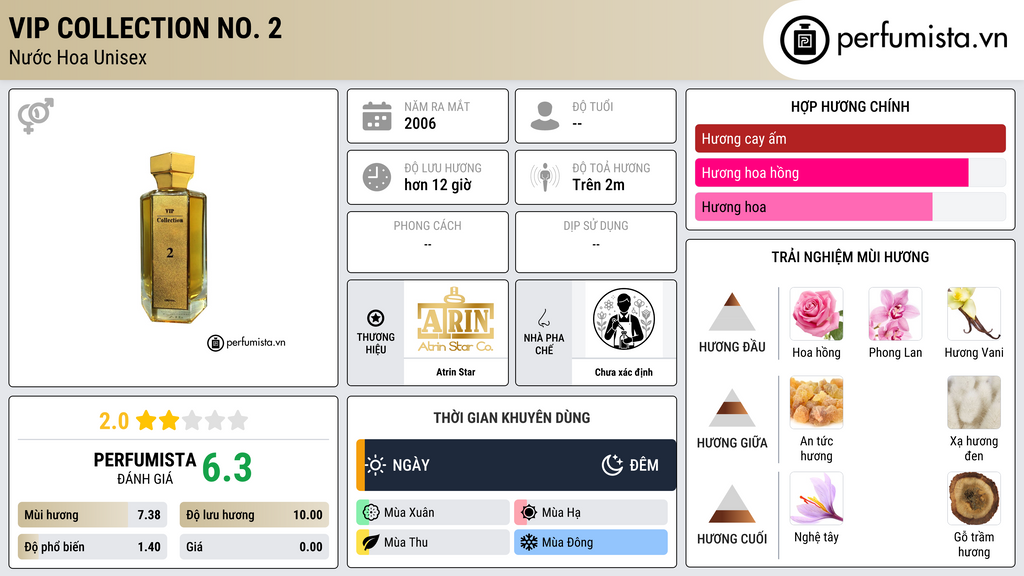
Task: Click the longevity value hơn 12 giờ
Action: point(438,185)
